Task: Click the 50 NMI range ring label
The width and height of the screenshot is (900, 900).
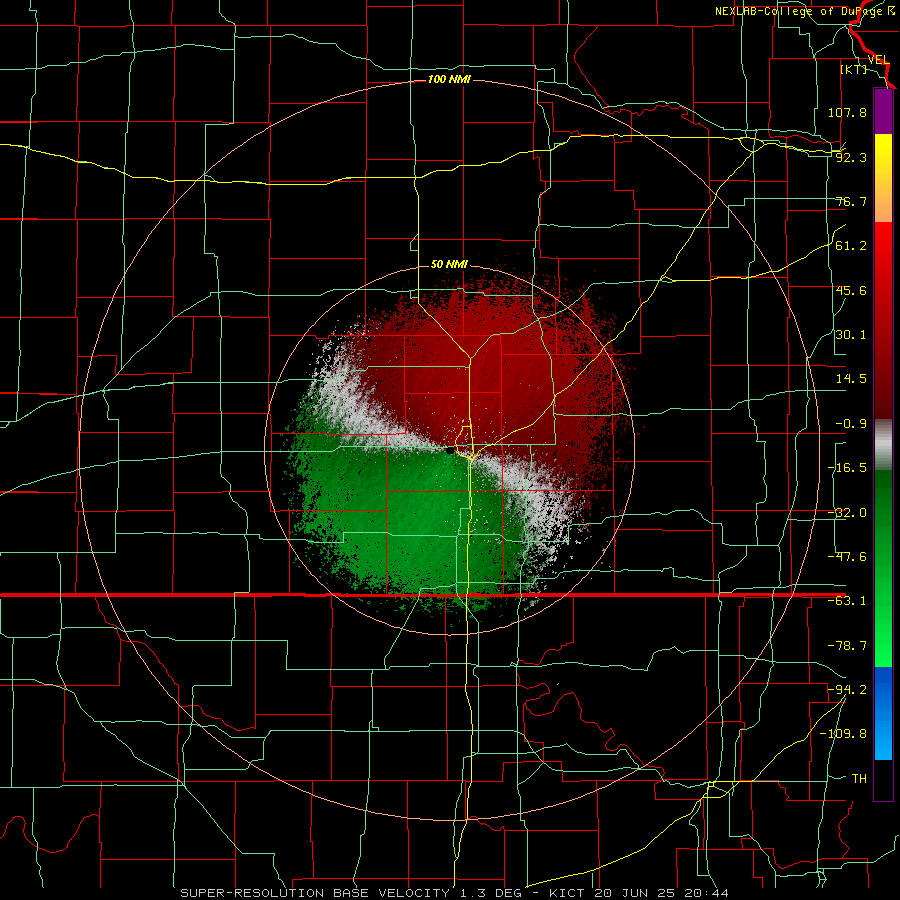Action: [449, 265]
